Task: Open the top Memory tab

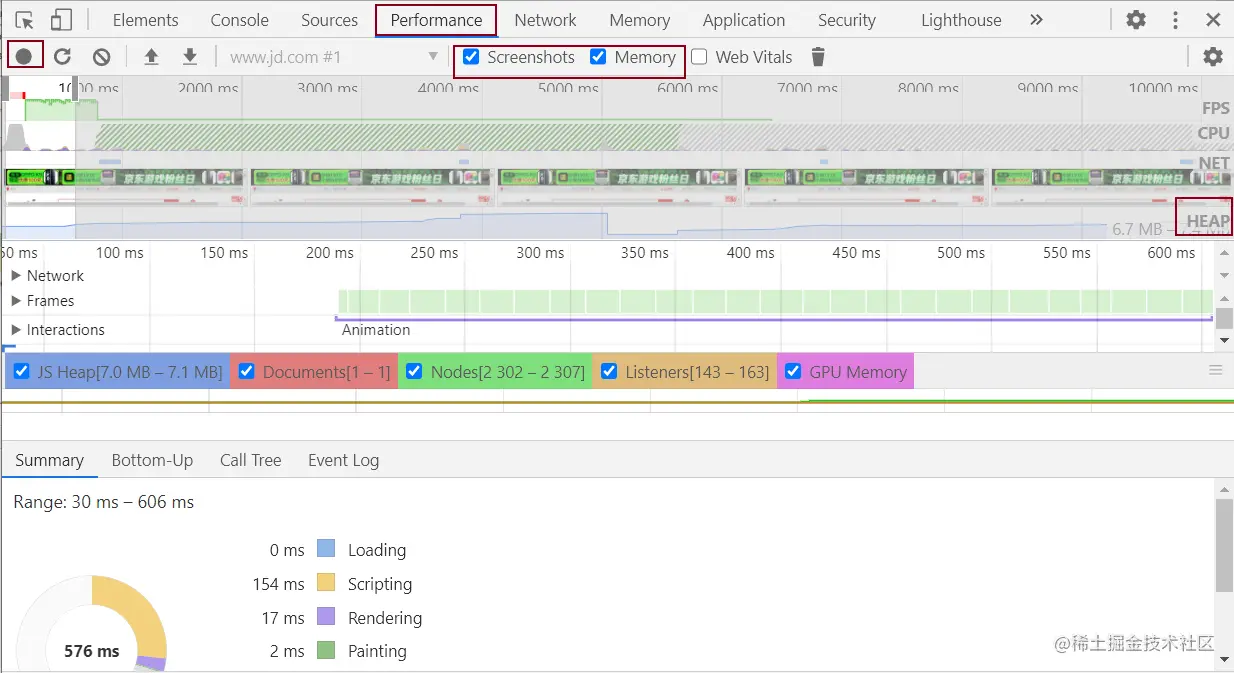Action: click(639, 20)
